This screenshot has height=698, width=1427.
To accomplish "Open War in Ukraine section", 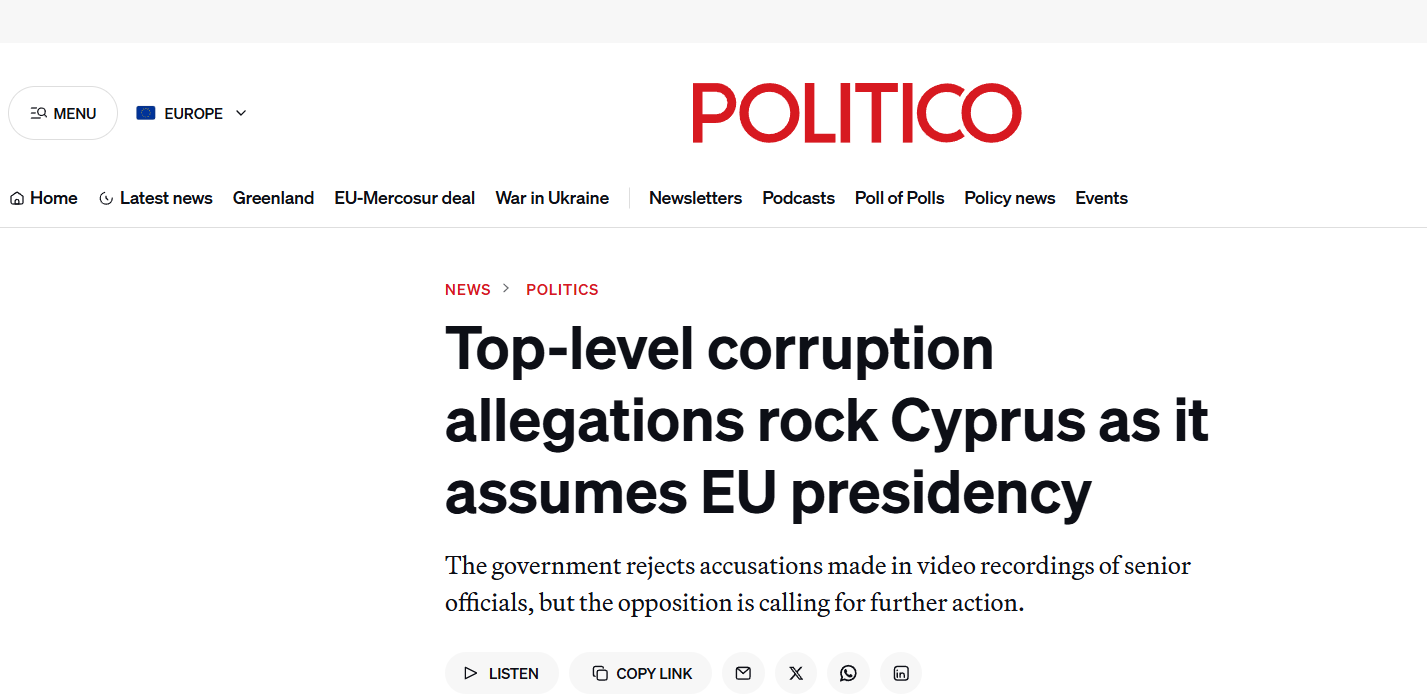I will (552, 198).
